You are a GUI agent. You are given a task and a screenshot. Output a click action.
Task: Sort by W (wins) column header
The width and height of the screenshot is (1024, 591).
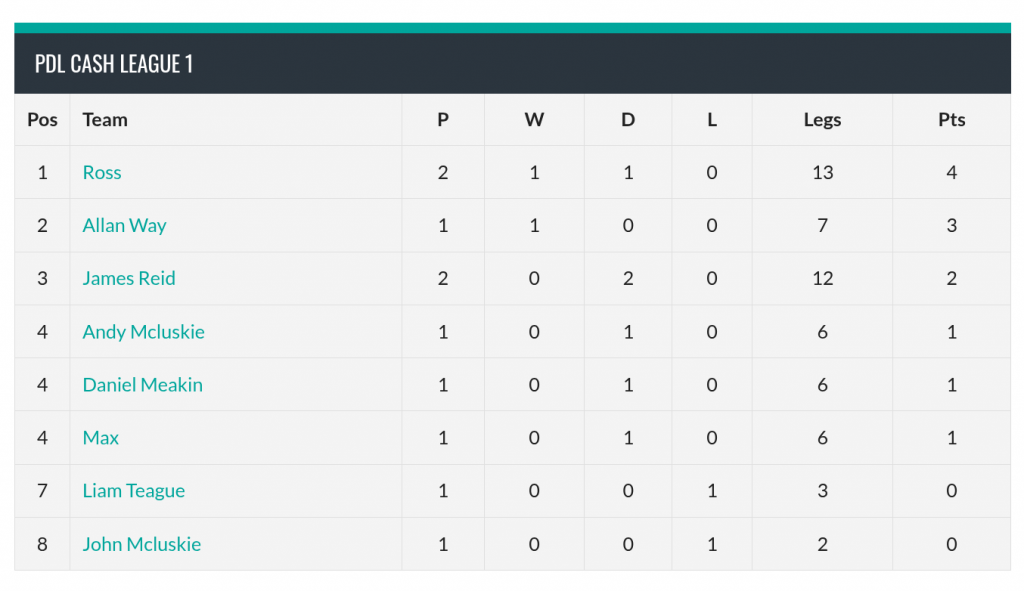click(534, 120)
